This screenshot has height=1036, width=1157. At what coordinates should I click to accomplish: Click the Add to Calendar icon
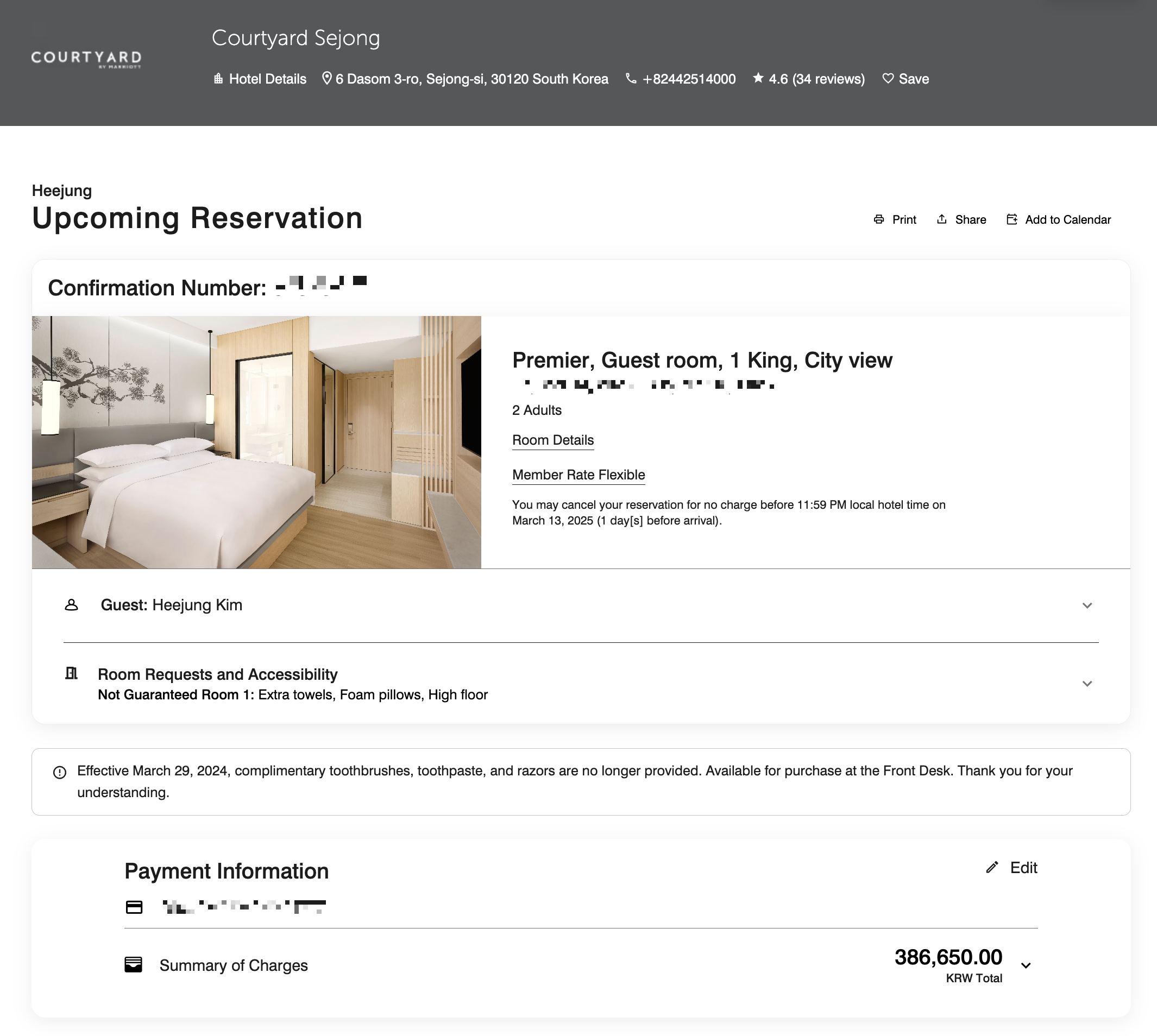tap(1012, 219)
